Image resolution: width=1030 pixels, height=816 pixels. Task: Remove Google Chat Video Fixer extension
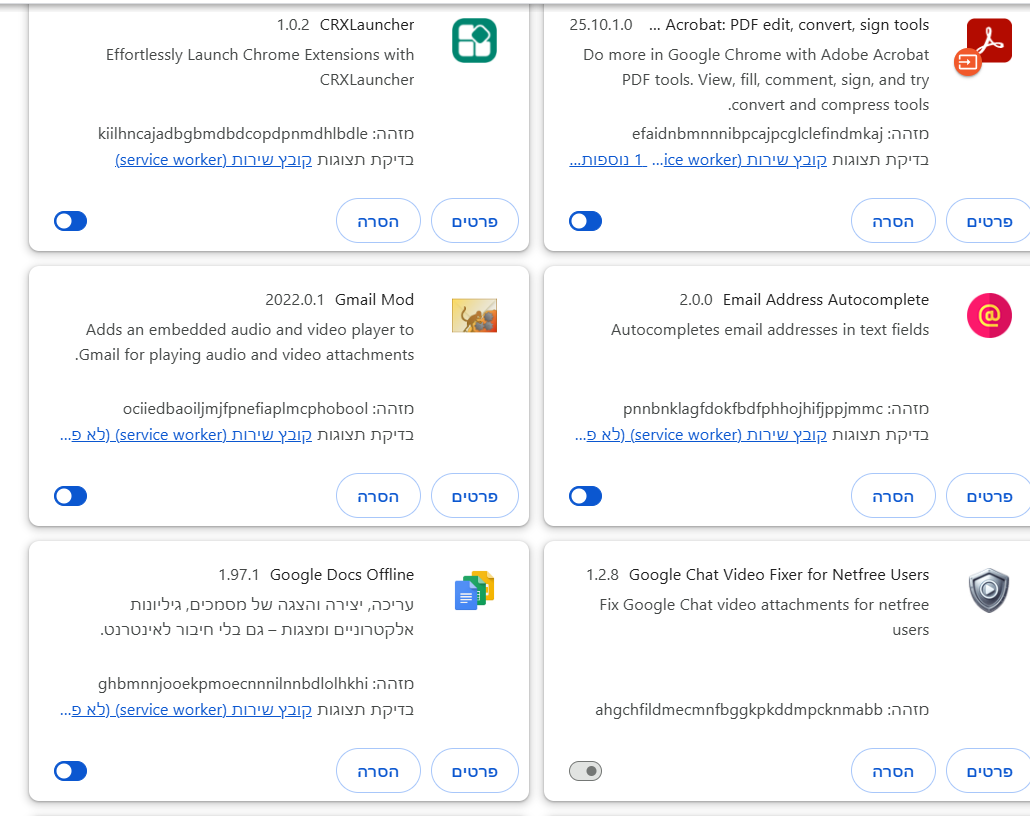click(x=893, y=771)
